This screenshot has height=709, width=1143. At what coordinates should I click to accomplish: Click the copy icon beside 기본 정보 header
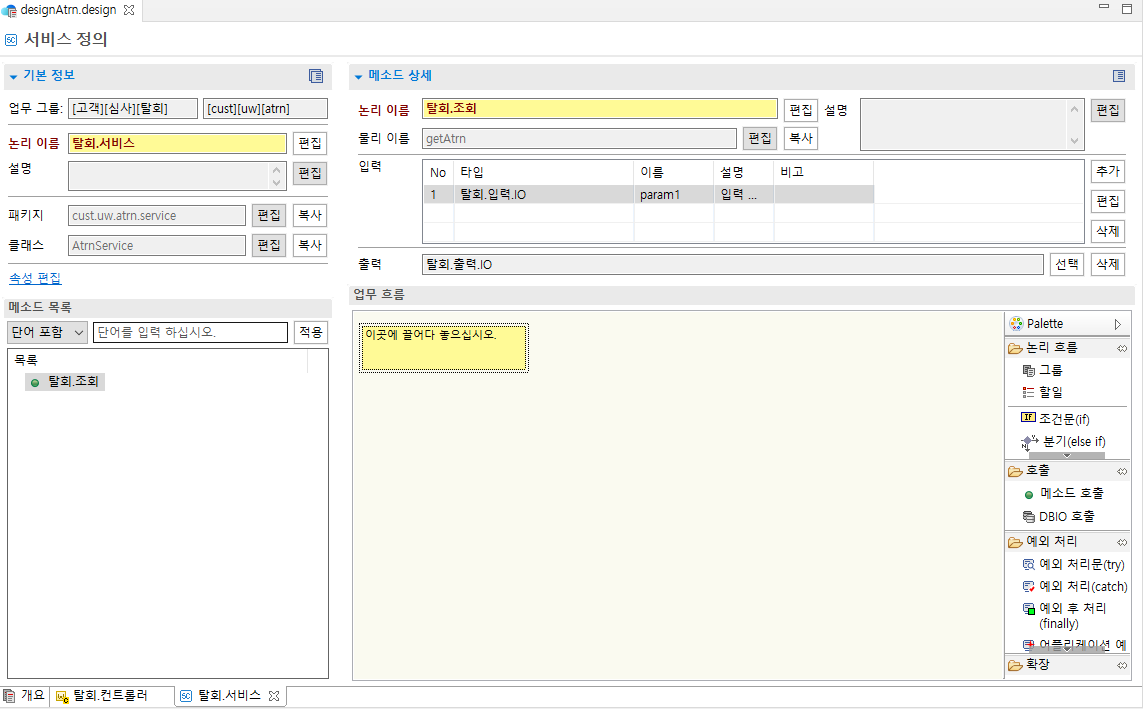pyautogui.click(x=316, y=75)
